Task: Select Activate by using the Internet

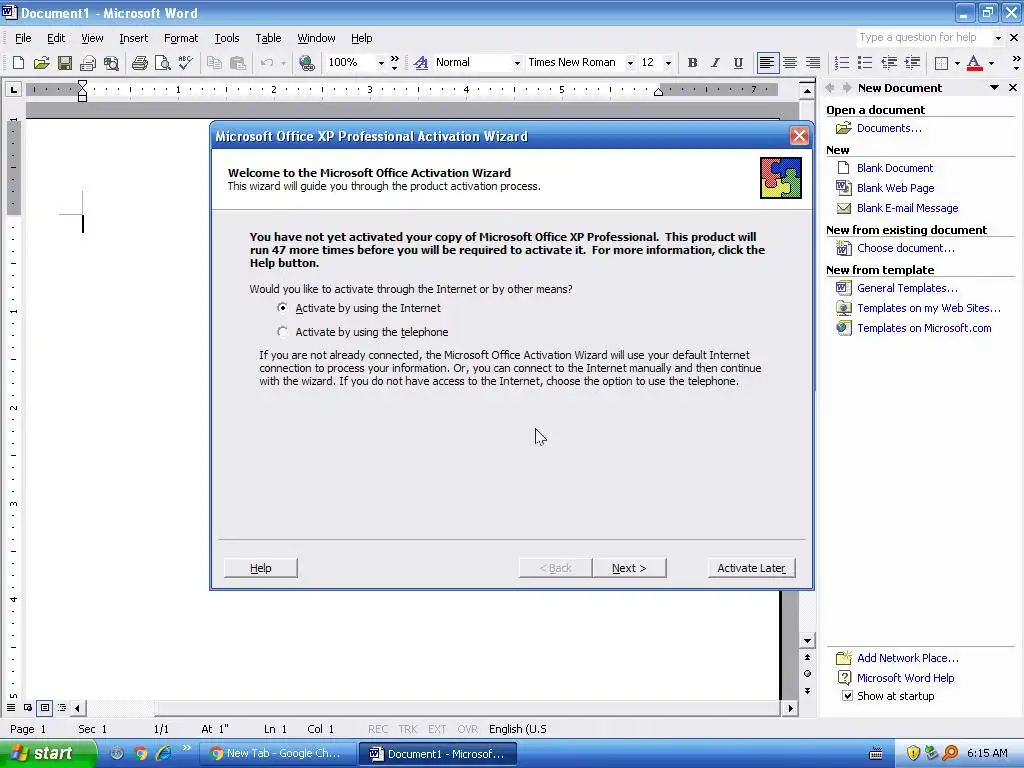Action: [282, 308]
